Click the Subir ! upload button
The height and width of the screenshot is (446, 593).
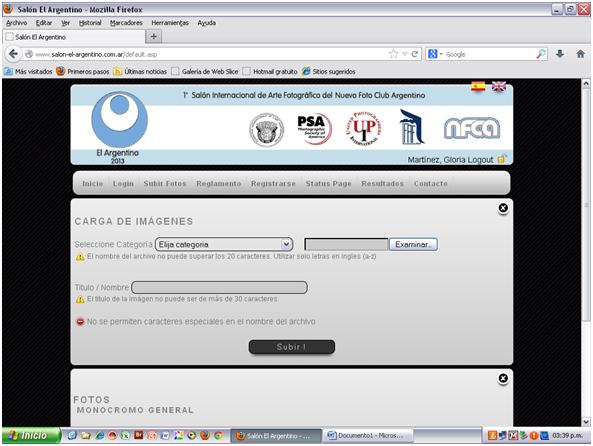pos(292,347)
